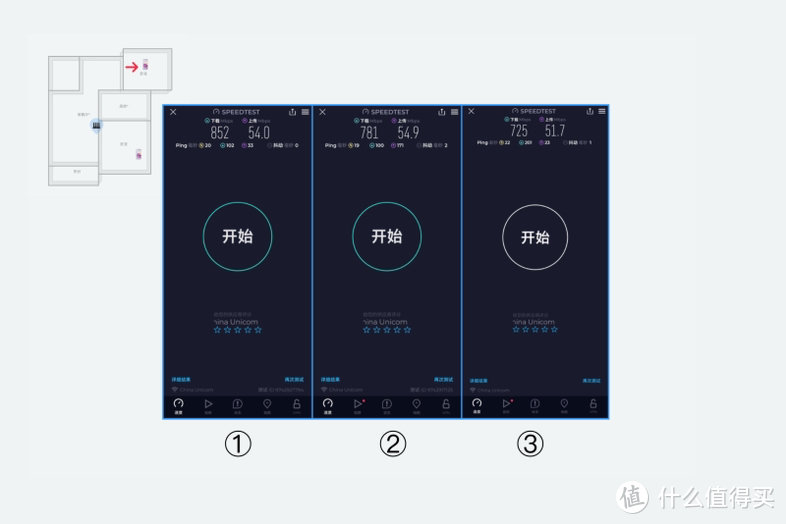
Task: Open Video play tab on 852 Mbps screen
Action: 208,406
